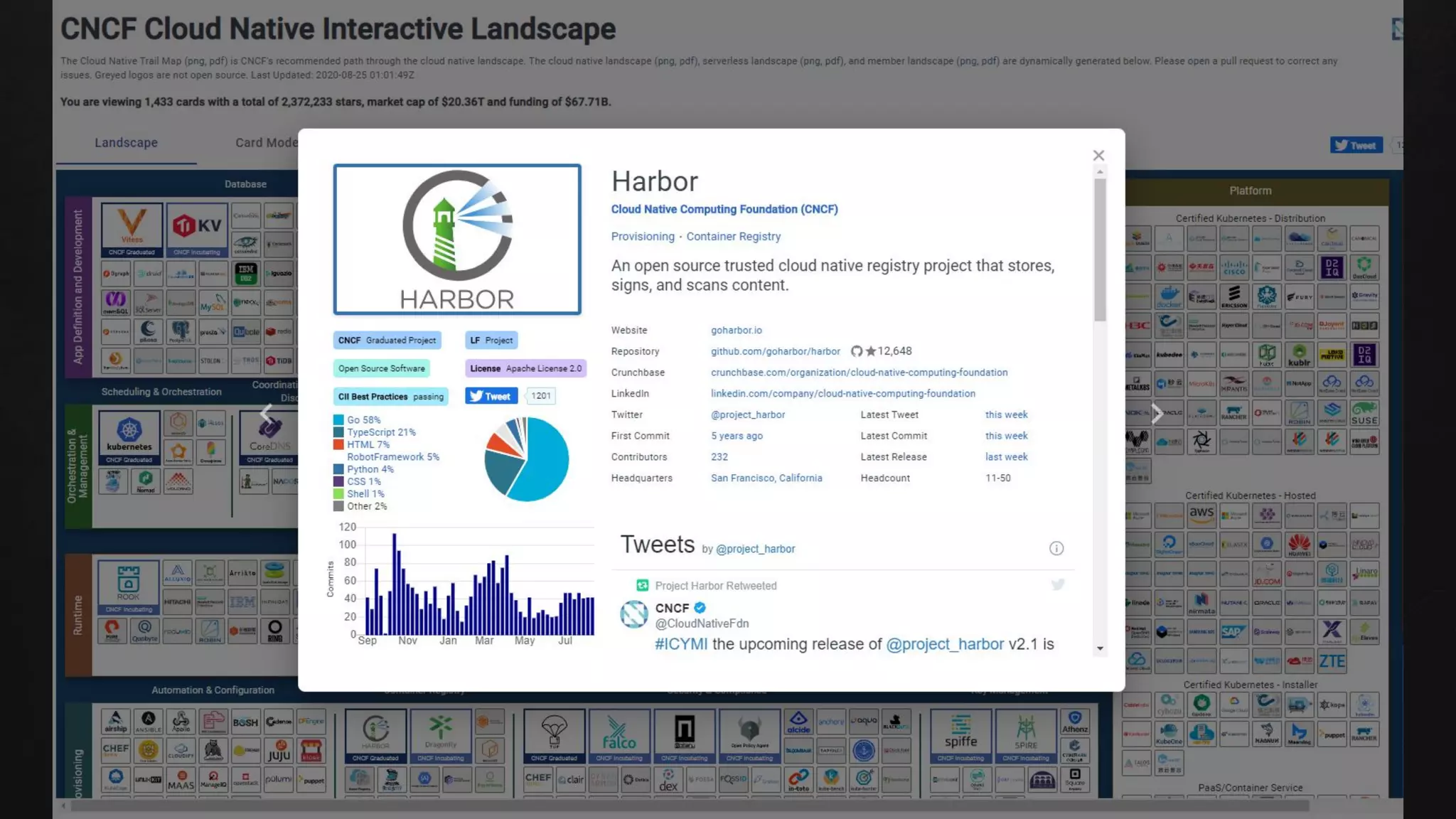Go to previous card with left chevron
Image resolution: width=1456 pixels, height=819 pixels.
coord(267,413)
